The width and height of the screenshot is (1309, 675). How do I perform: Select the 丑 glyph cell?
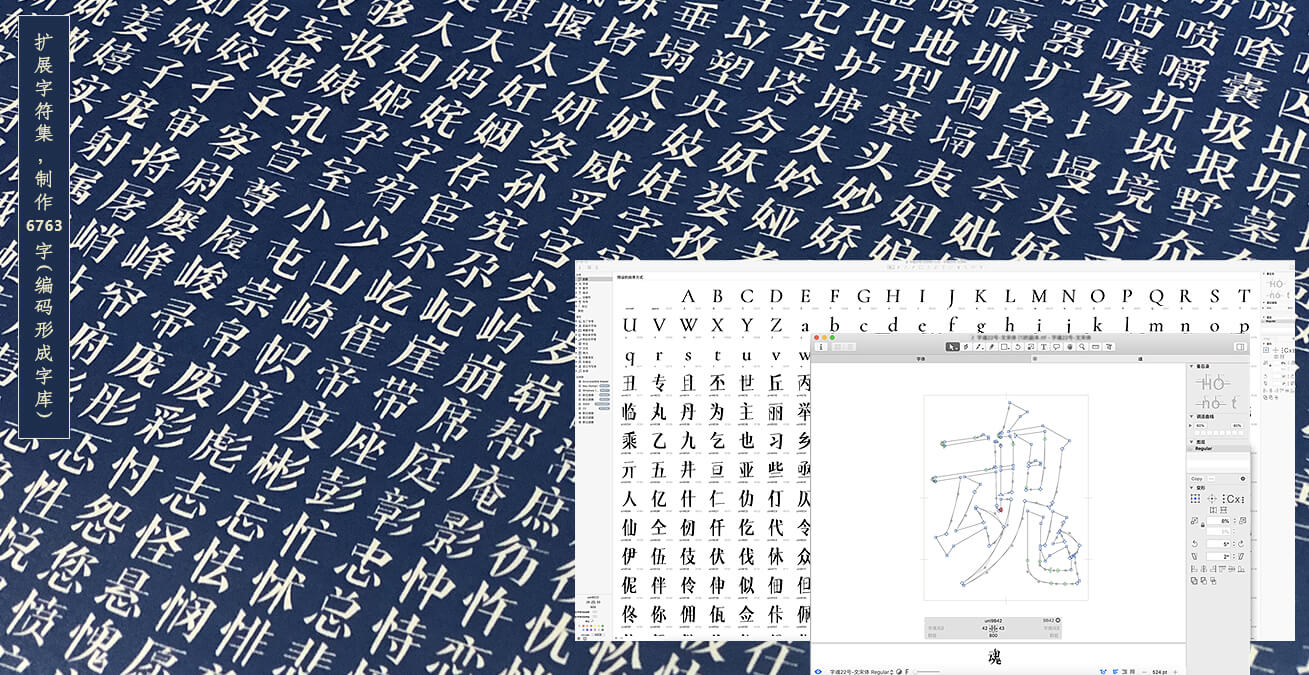point(629,383)
